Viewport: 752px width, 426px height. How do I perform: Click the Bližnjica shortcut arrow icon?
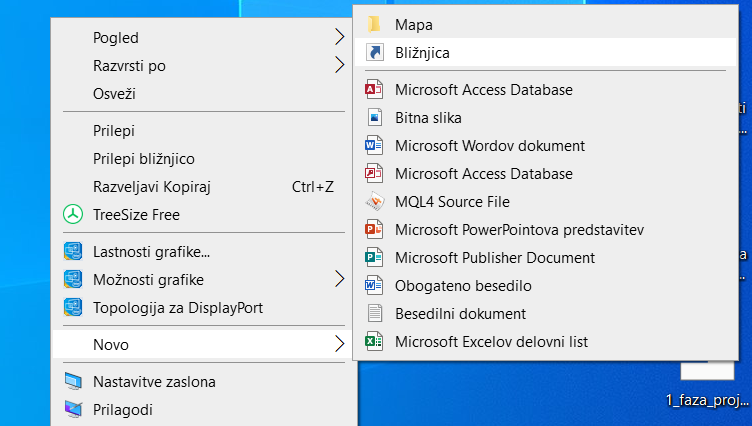(375, 53)
